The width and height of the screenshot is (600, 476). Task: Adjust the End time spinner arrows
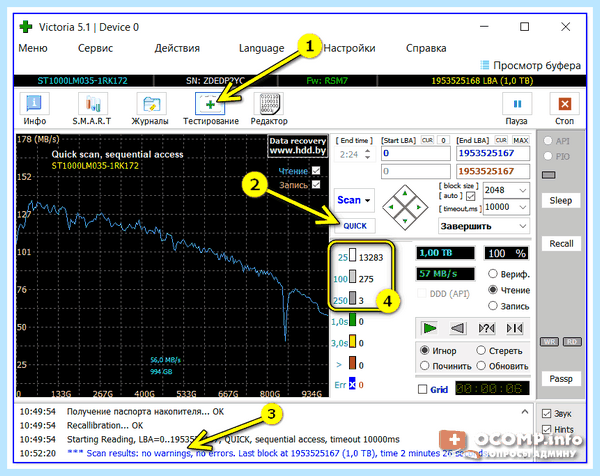pyautogui.click(x=367, y=154)
